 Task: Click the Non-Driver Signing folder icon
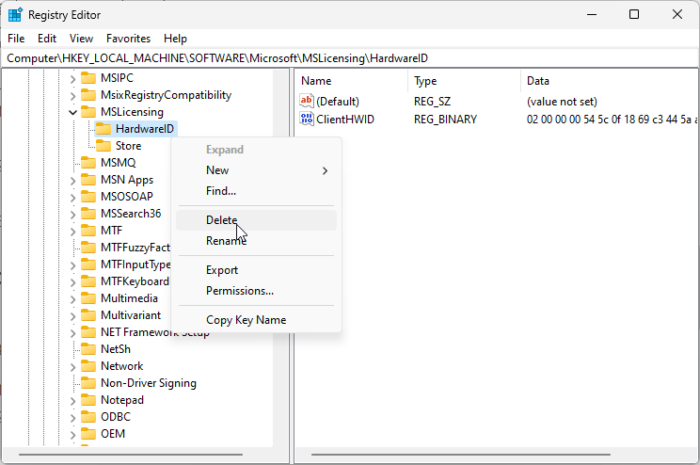88,383
